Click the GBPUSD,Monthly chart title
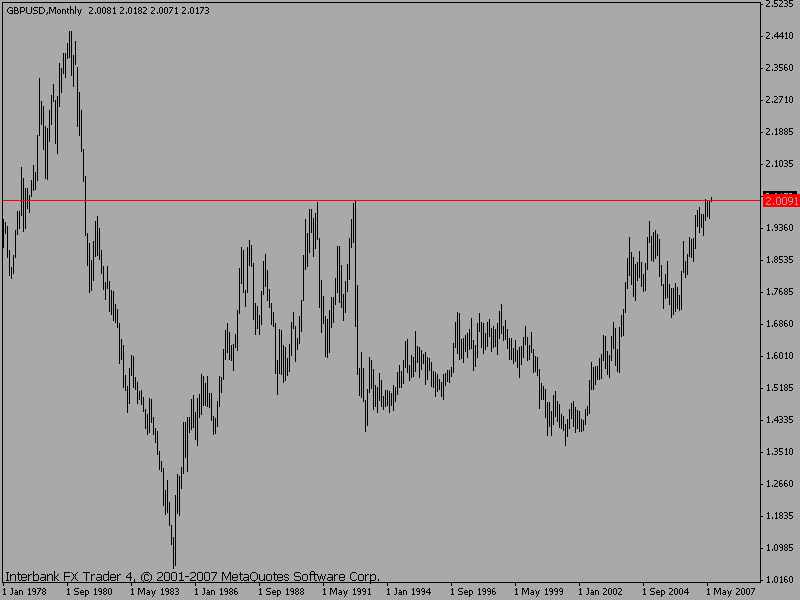 point(44,11)
